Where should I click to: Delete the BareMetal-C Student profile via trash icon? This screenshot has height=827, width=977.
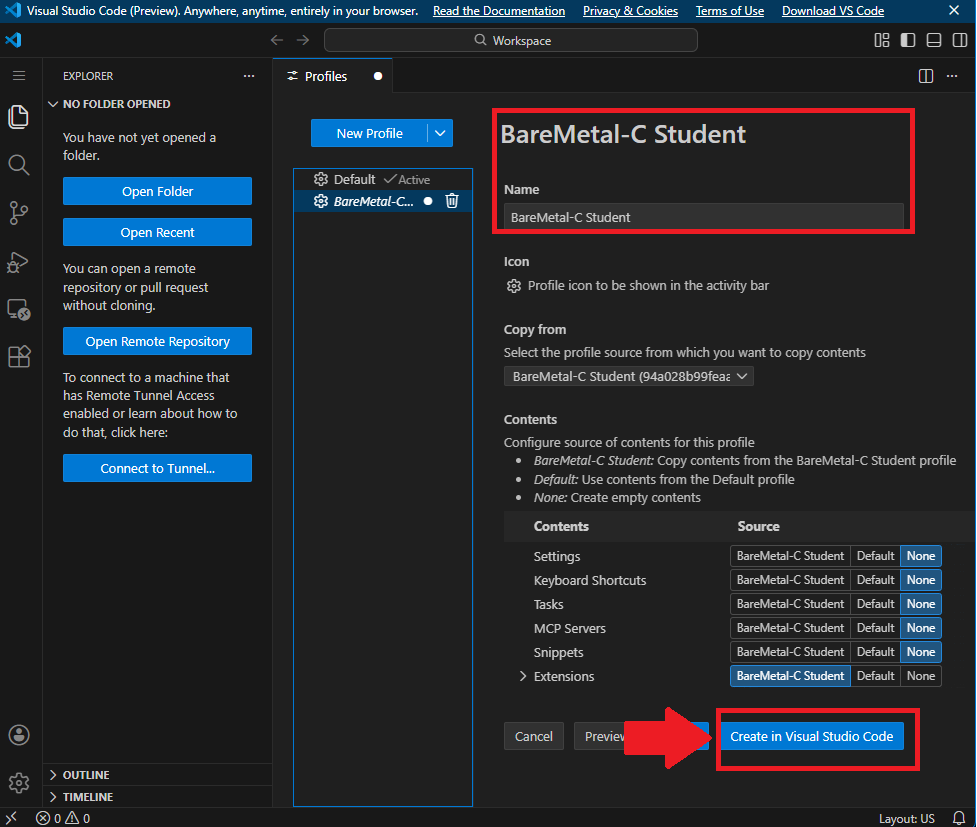[452, 201]
